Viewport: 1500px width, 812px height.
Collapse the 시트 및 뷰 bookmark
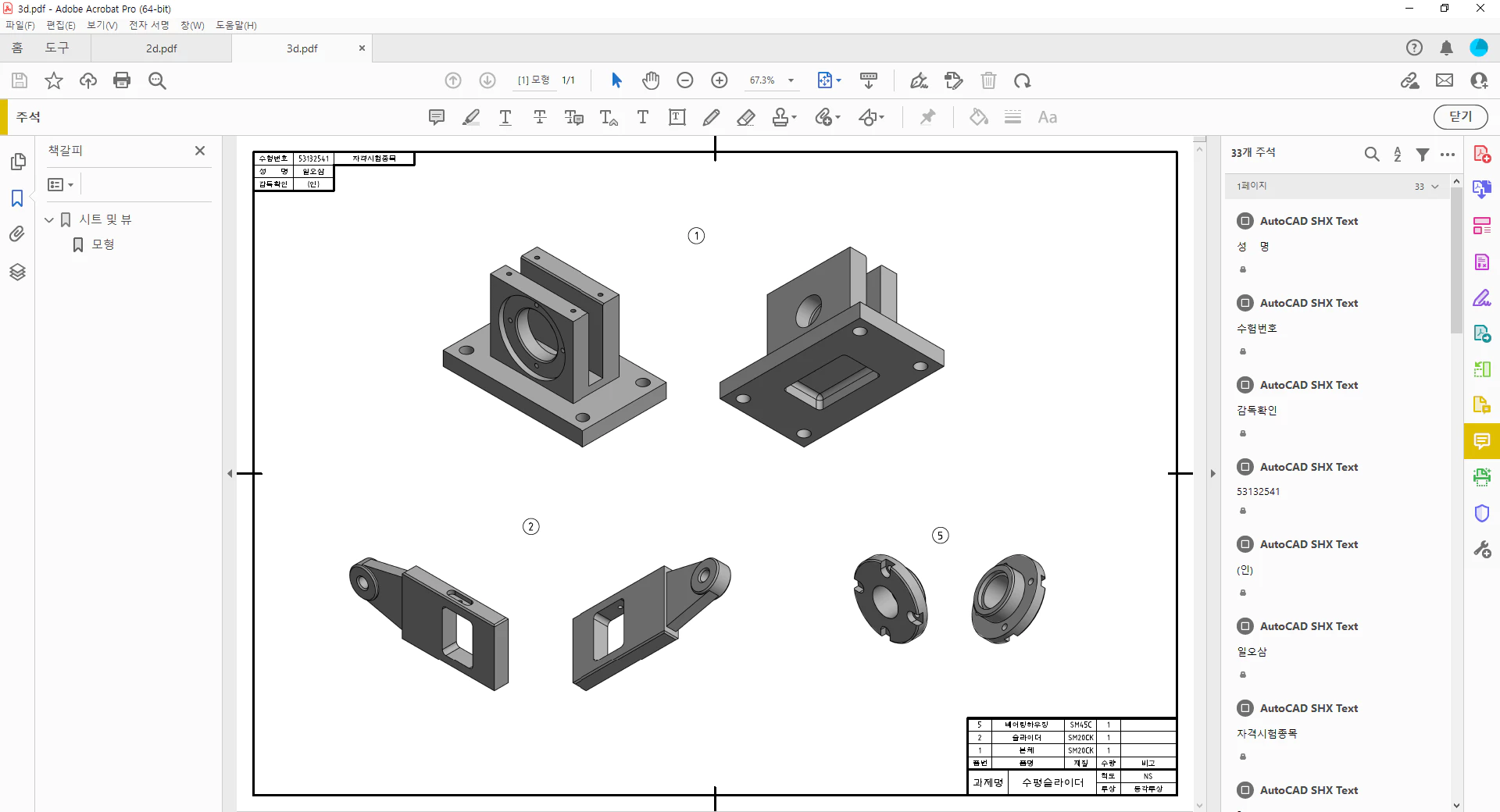point(49,220)
